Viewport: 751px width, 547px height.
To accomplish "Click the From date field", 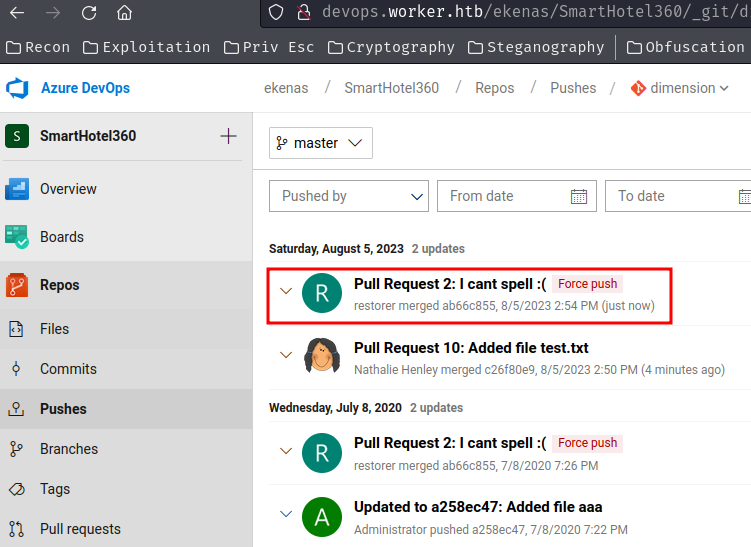I will pos(517,196).
